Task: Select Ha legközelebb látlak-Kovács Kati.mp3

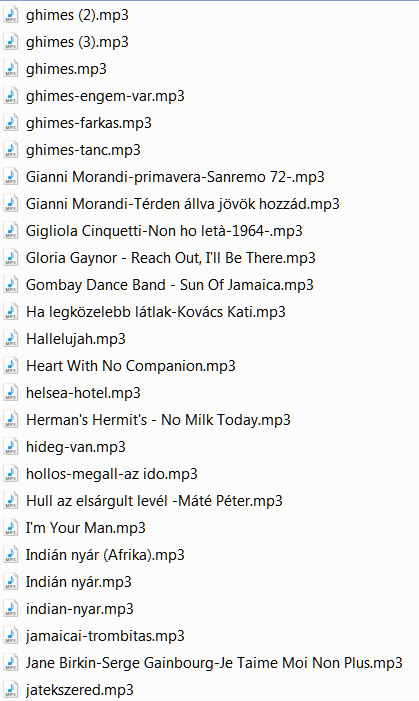Action: (x=156, y=312)
